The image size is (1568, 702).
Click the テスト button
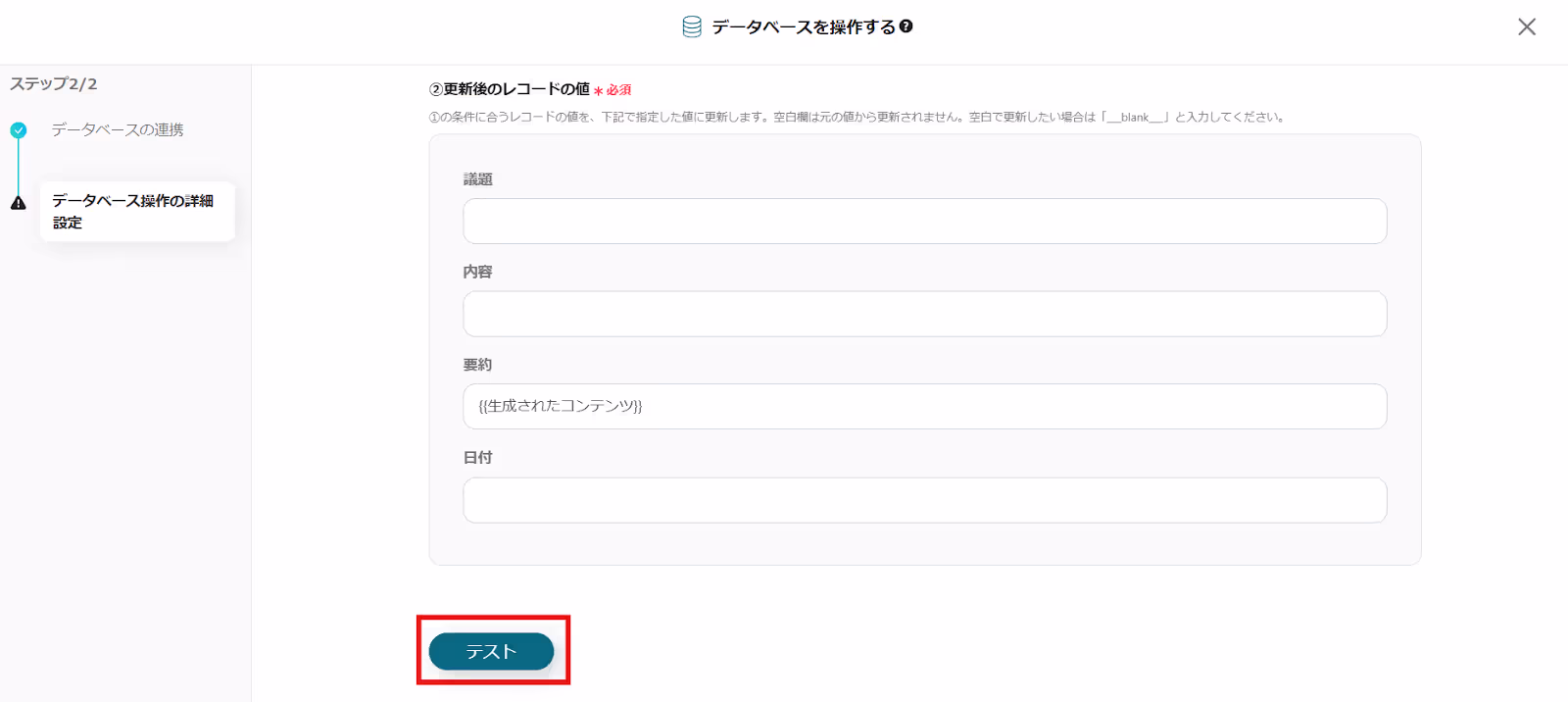pos(491,652)
